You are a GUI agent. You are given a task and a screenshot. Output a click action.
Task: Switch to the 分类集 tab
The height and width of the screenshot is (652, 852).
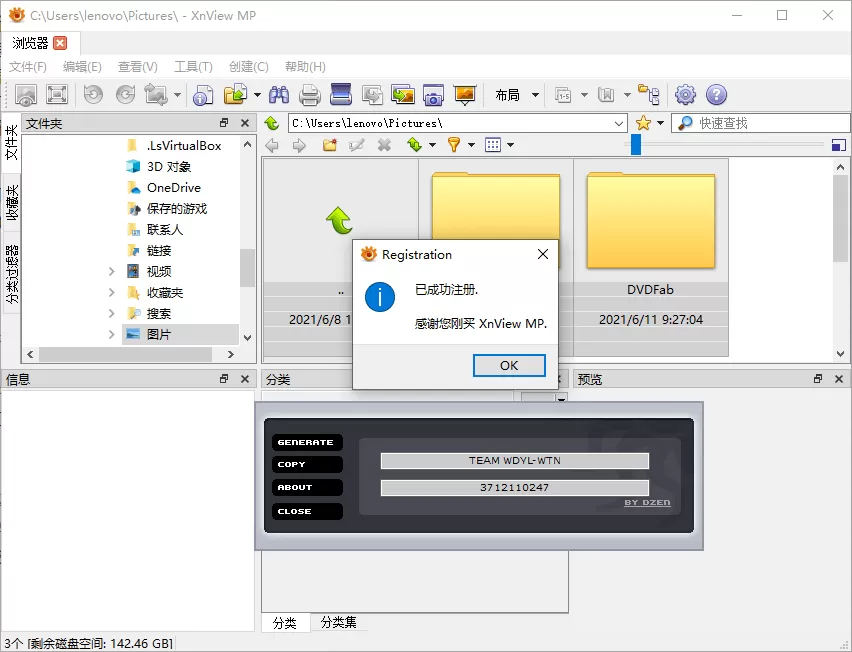(337, 622)
